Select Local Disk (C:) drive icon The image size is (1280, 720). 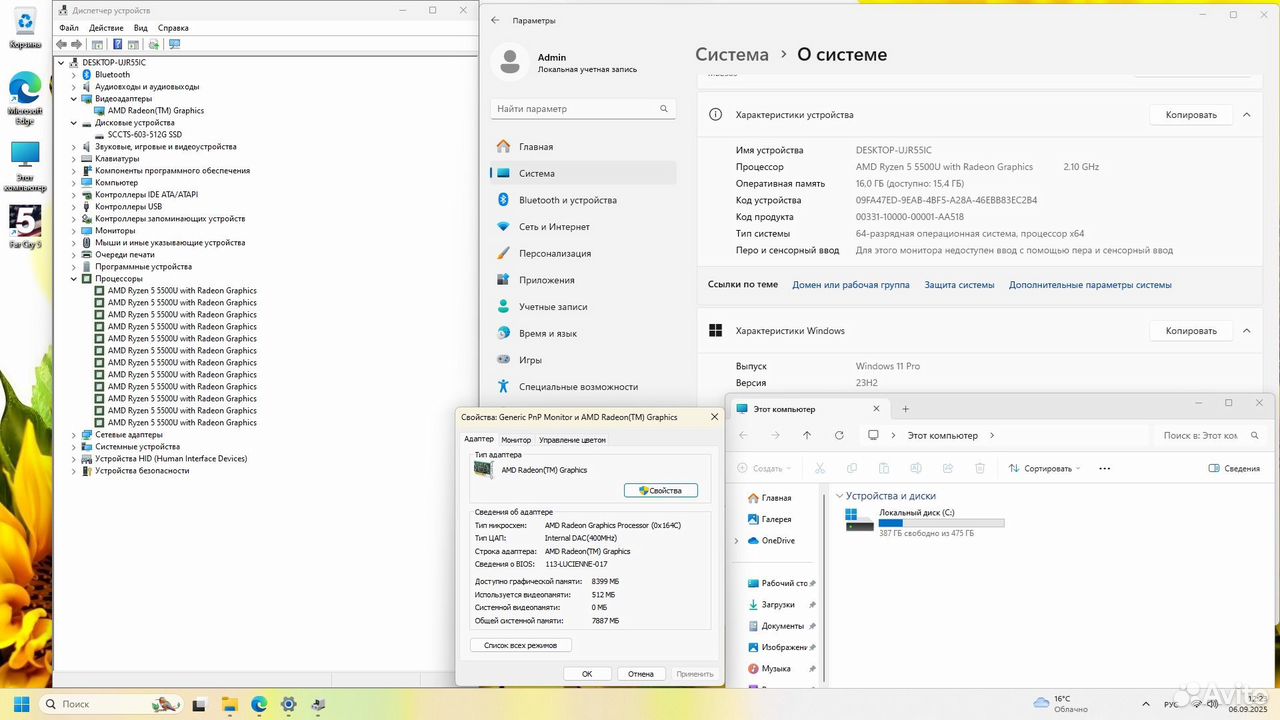coord(859,520)
